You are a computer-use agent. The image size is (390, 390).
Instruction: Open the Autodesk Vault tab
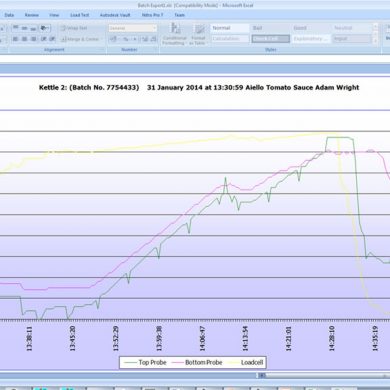[x=115, y=15]
